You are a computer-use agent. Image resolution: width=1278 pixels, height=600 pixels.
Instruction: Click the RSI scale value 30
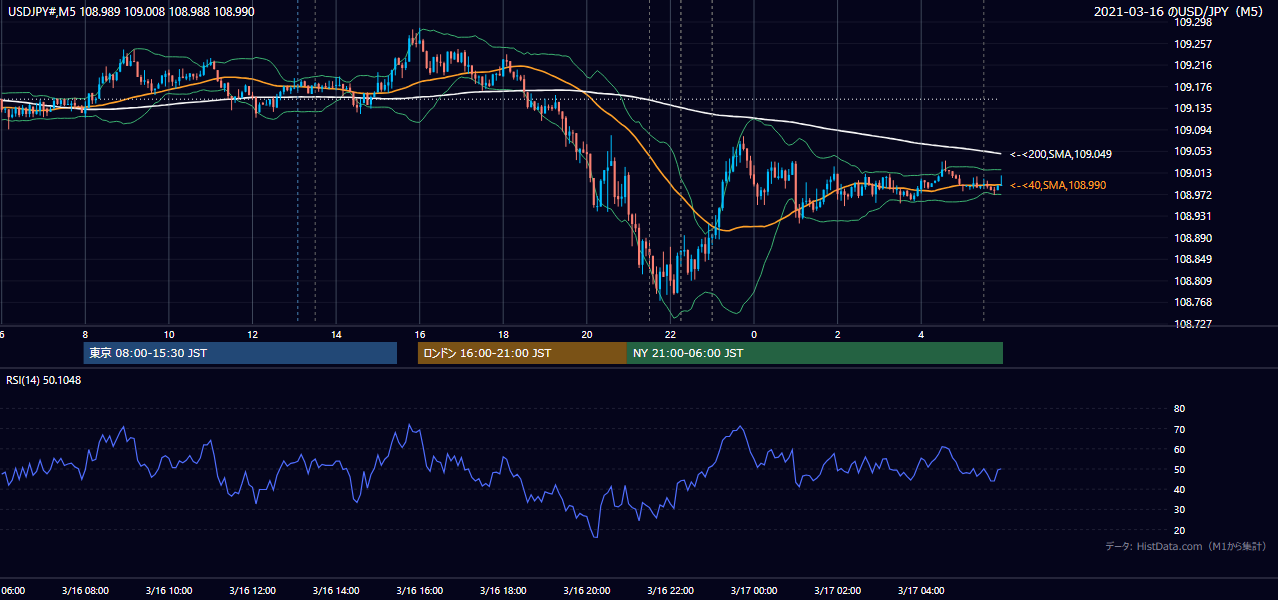(x=1179, y=510)
